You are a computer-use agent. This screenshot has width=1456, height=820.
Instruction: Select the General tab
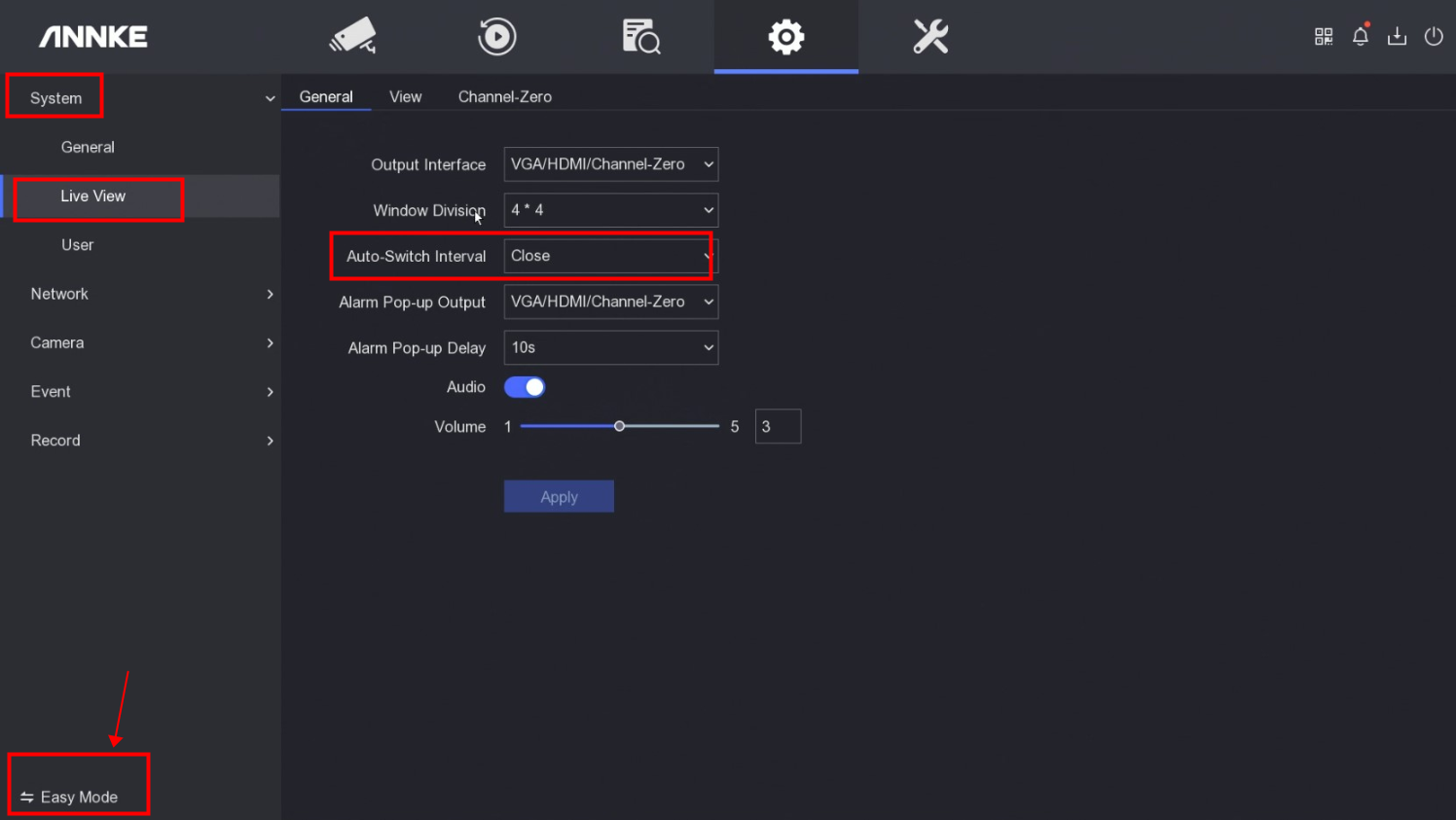point(326,96)
